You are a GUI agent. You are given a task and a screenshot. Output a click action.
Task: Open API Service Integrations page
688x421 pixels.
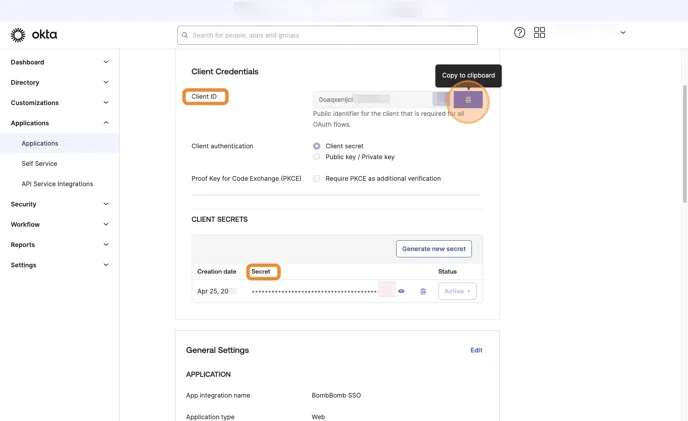tap(57, 184)
